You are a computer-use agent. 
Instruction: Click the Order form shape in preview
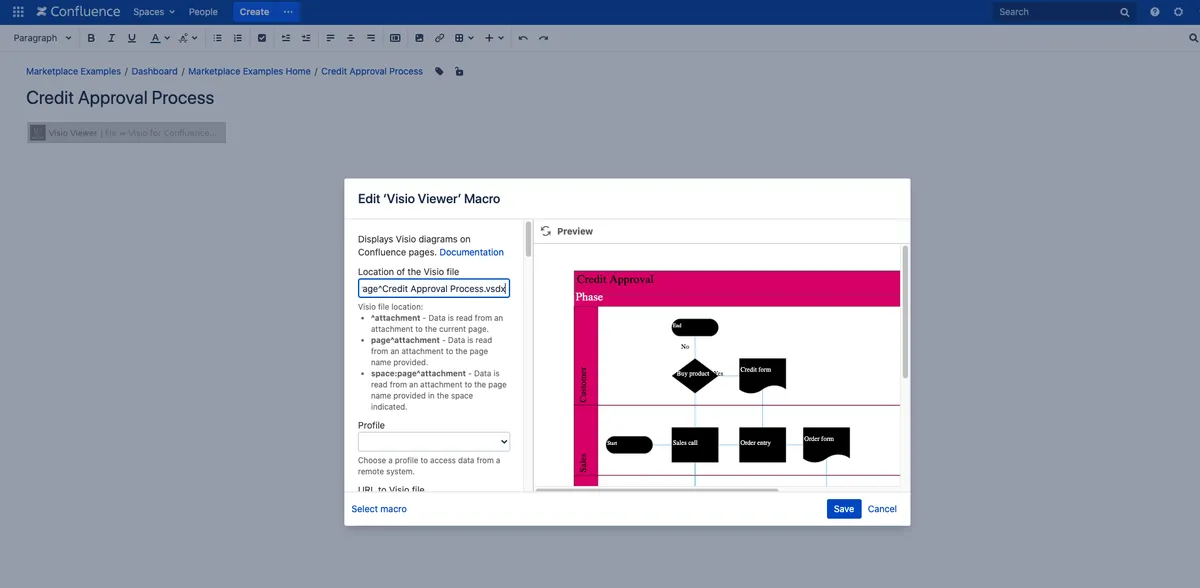coord(826,444)
